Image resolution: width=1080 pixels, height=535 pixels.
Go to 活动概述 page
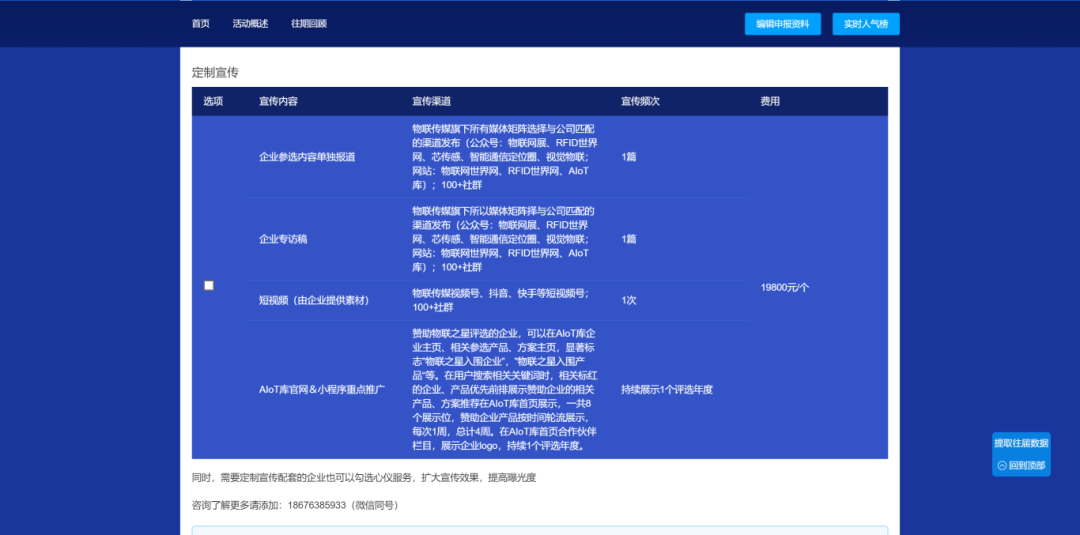coord(250,23)
